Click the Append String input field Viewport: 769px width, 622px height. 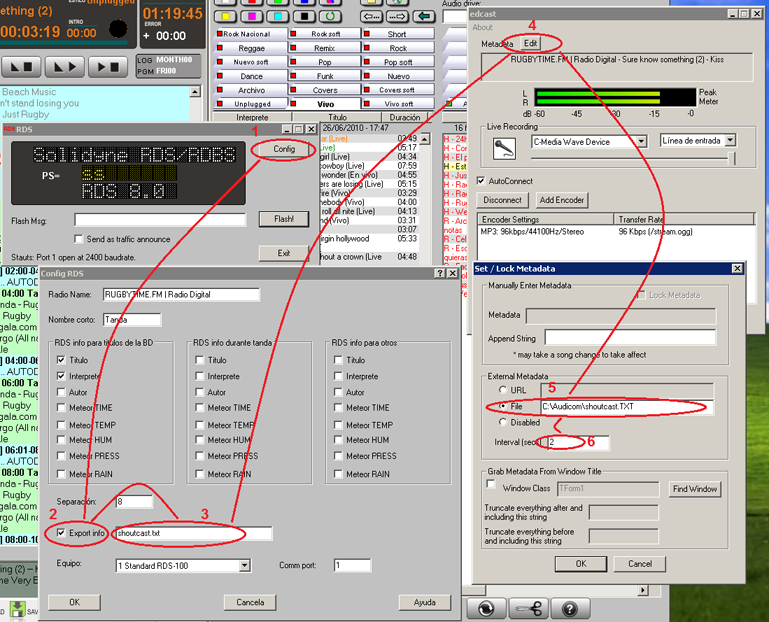630,338
